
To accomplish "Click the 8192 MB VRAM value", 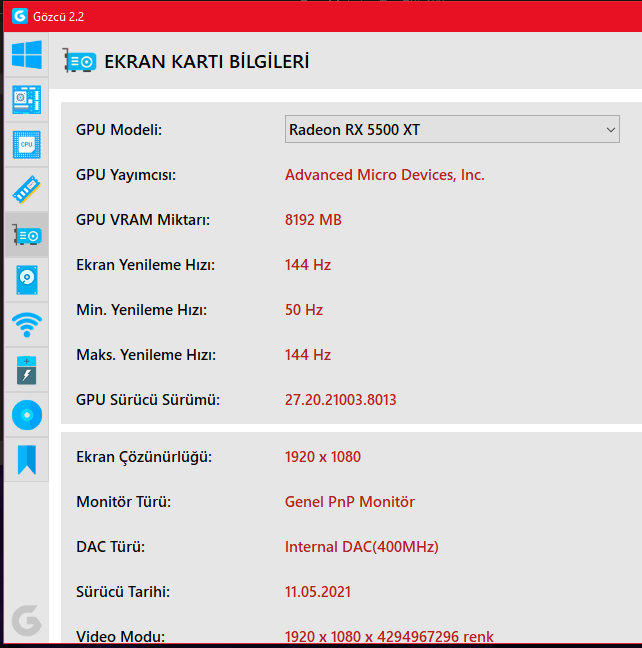I will coord(313,220).
